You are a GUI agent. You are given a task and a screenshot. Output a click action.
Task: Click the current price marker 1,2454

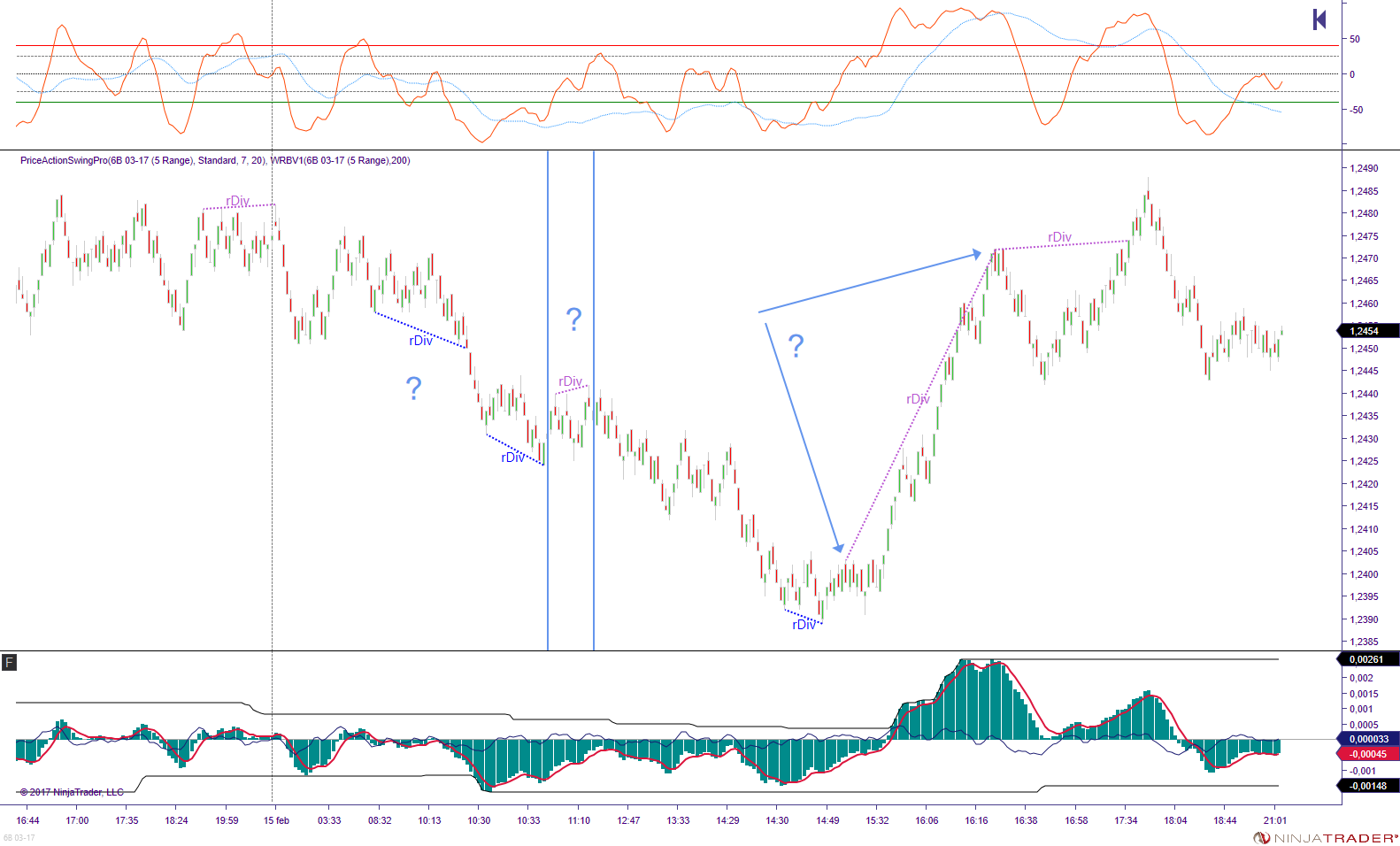point(1367,331)
